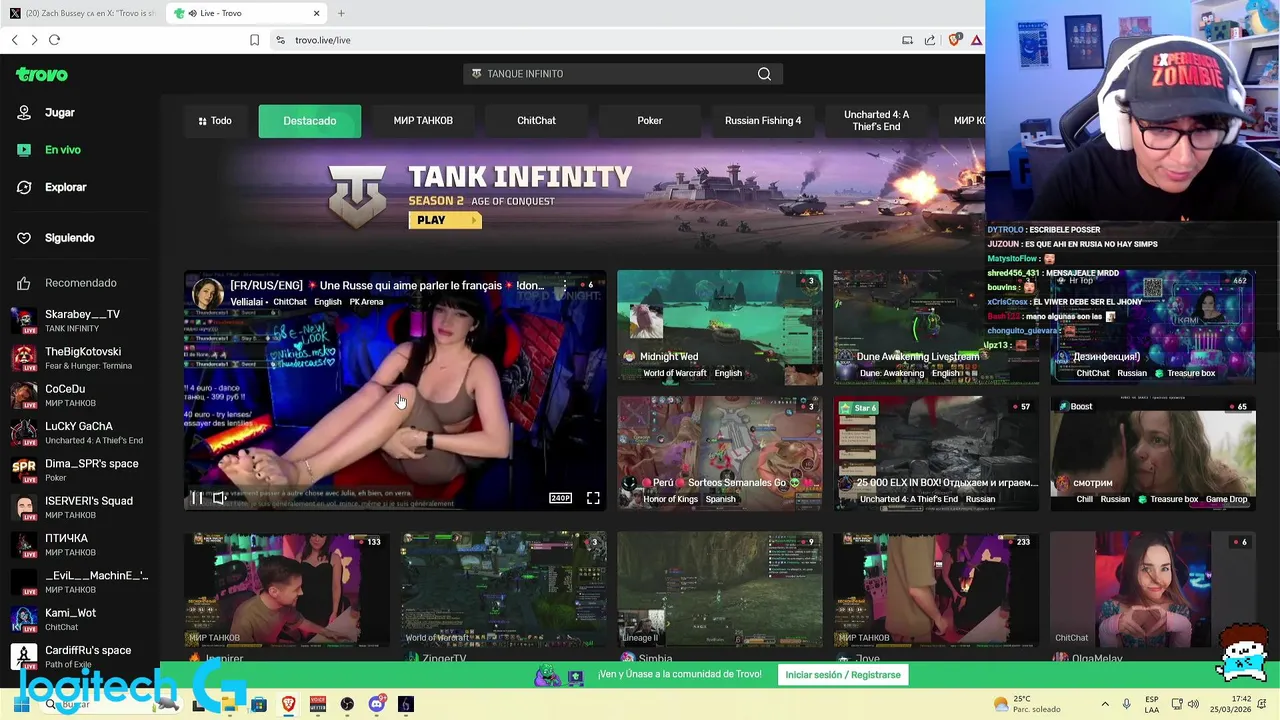The image size is (1280, 720).
Task: Pause the featured stream video
Action: click(197, 498)
